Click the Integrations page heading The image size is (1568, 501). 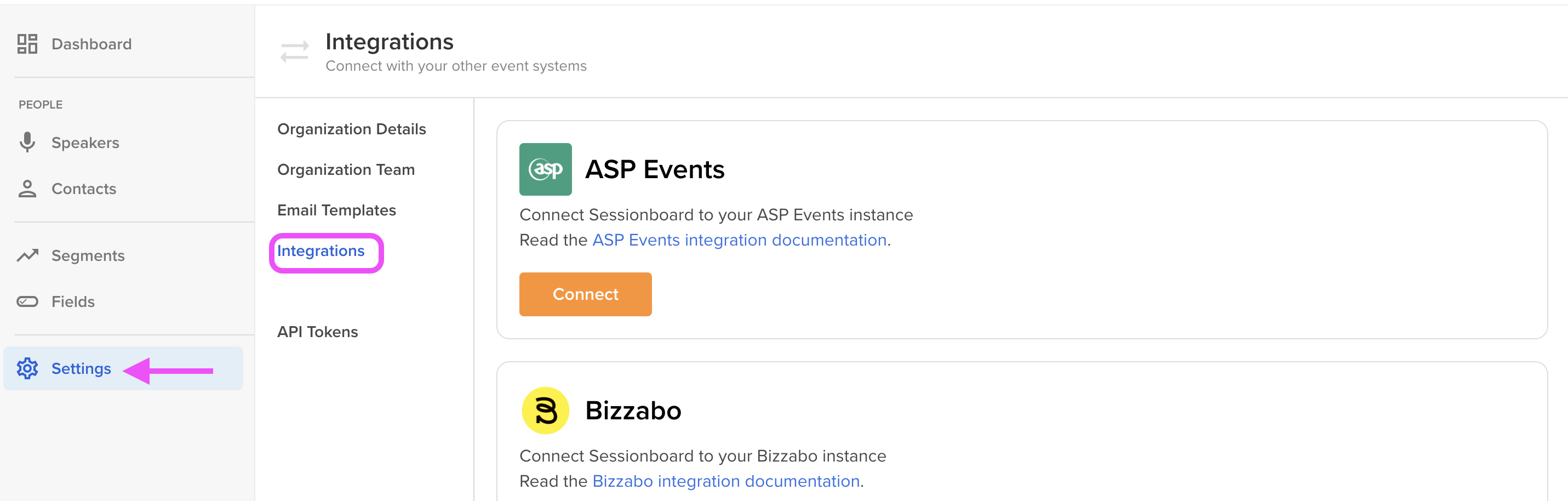click(x=390, y=42)
